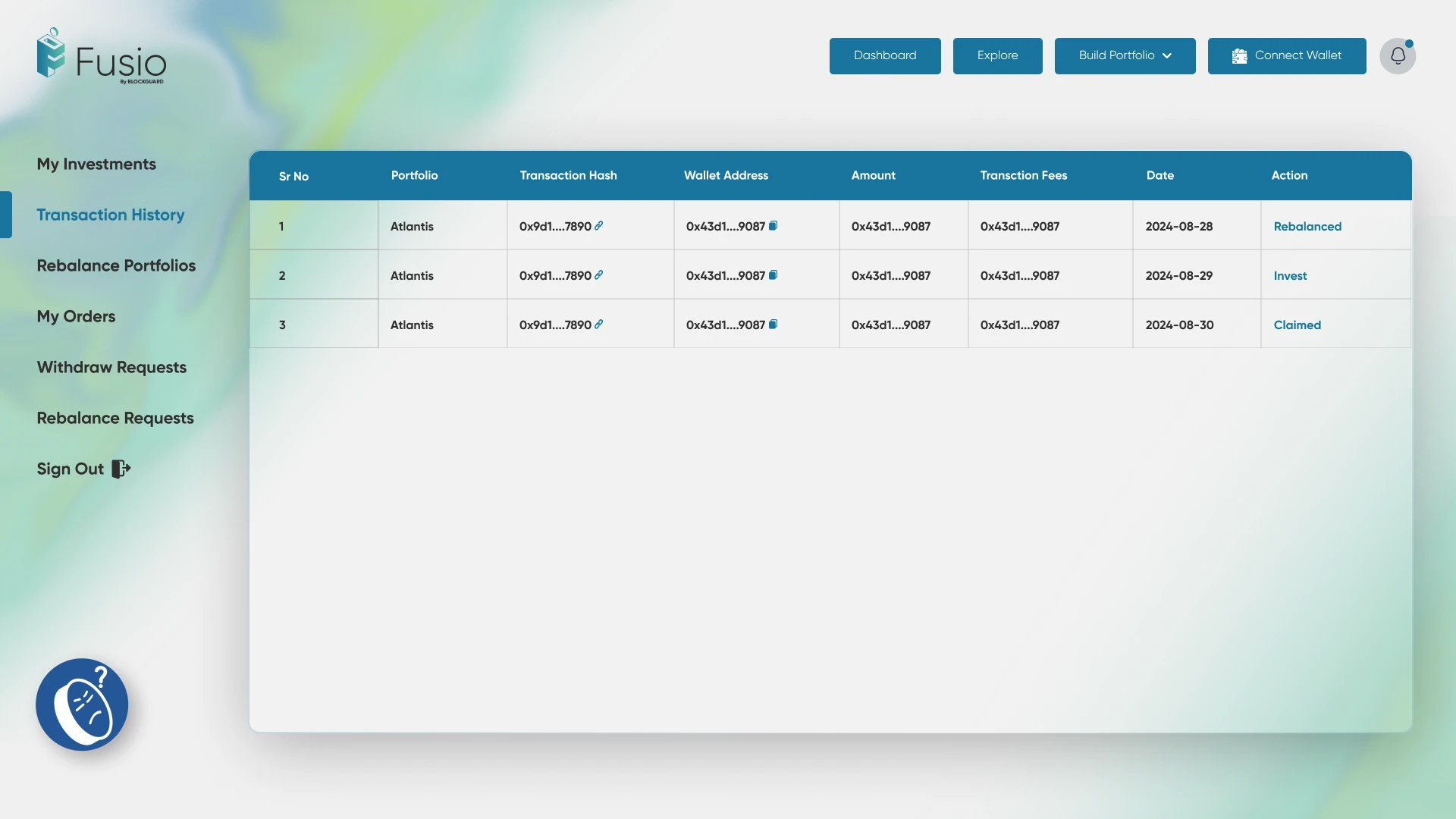The image size is (1456, 819).
Task: Open row 2 transaction hash link icon
Action: click(599, 275)
